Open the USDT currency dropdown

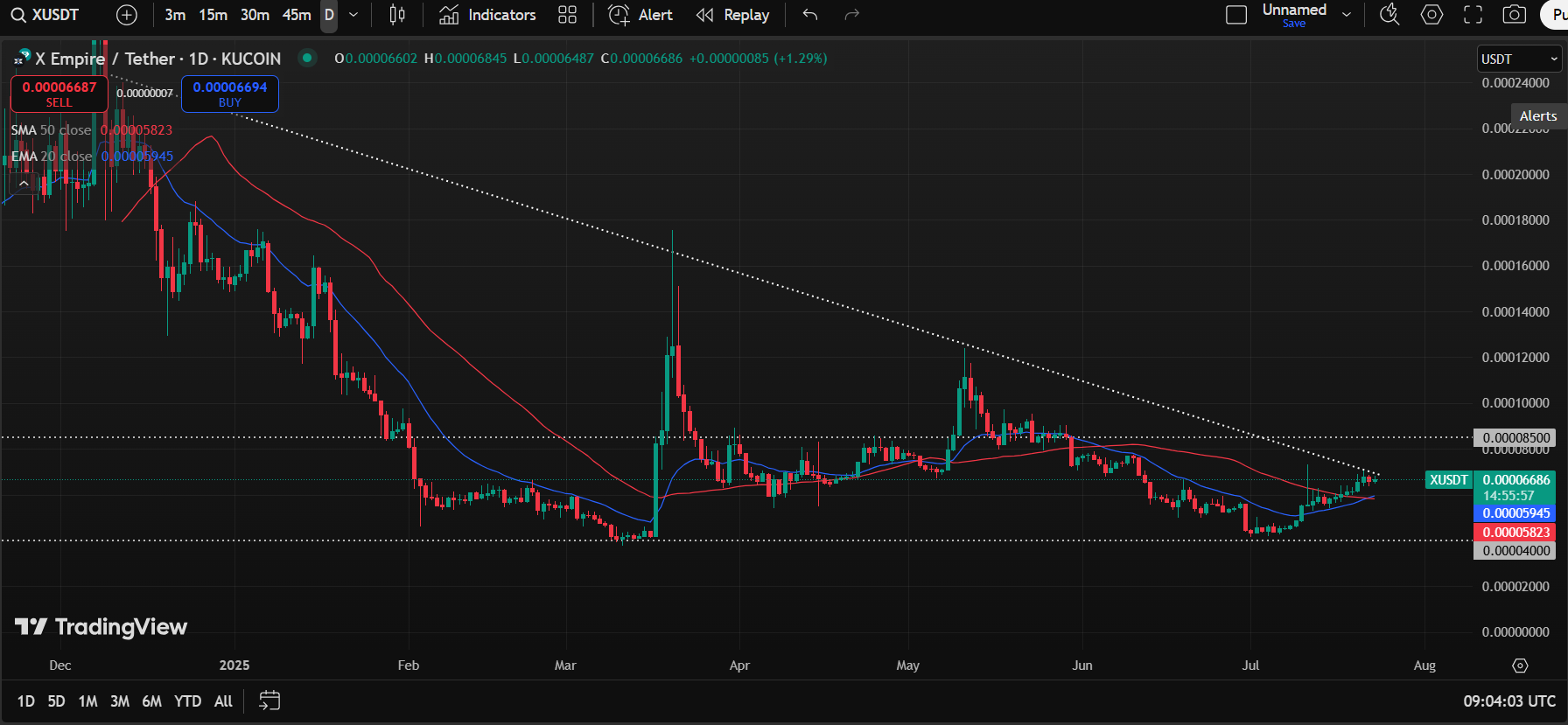pos(1519,59)
